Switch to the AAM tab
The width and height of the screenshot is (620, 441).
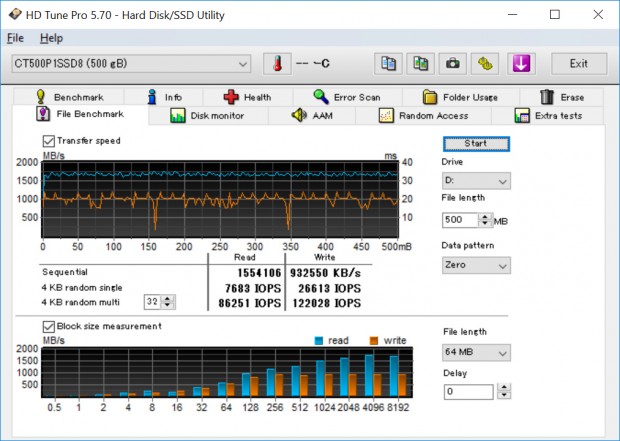312,116
